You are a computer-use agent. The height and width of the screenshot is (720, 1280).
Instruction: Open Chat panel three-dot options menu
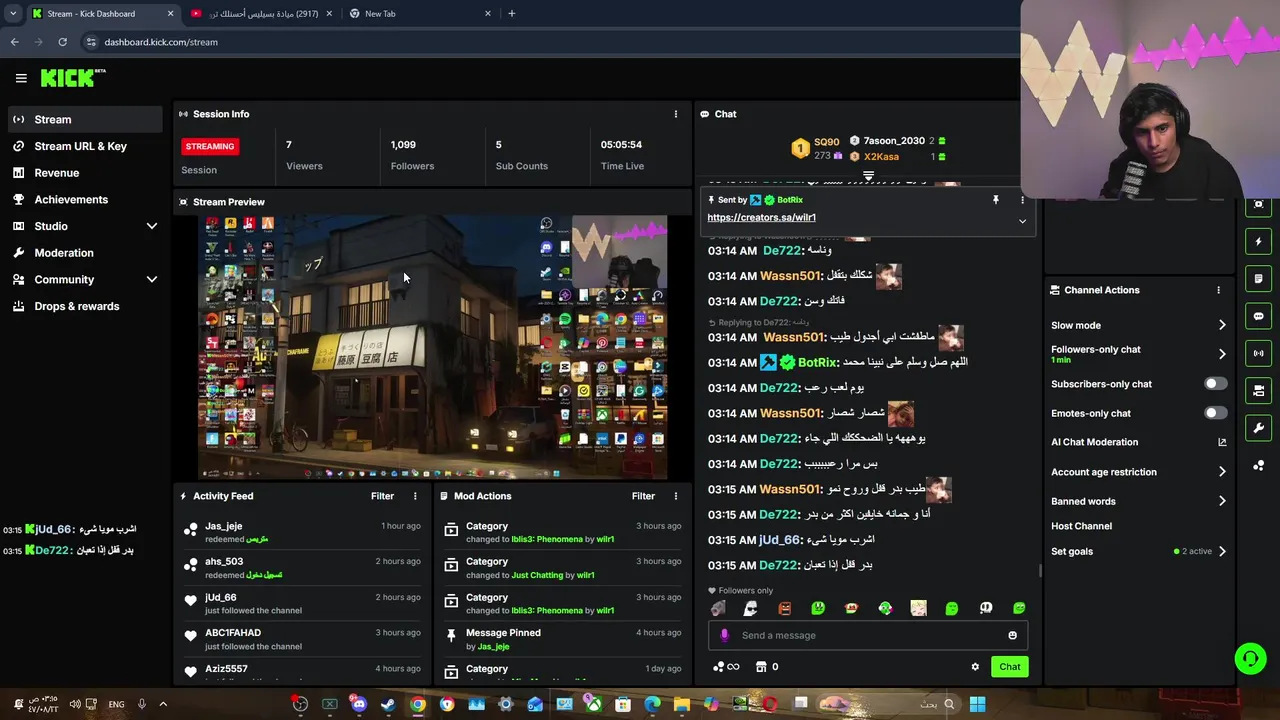point(1022,200)
